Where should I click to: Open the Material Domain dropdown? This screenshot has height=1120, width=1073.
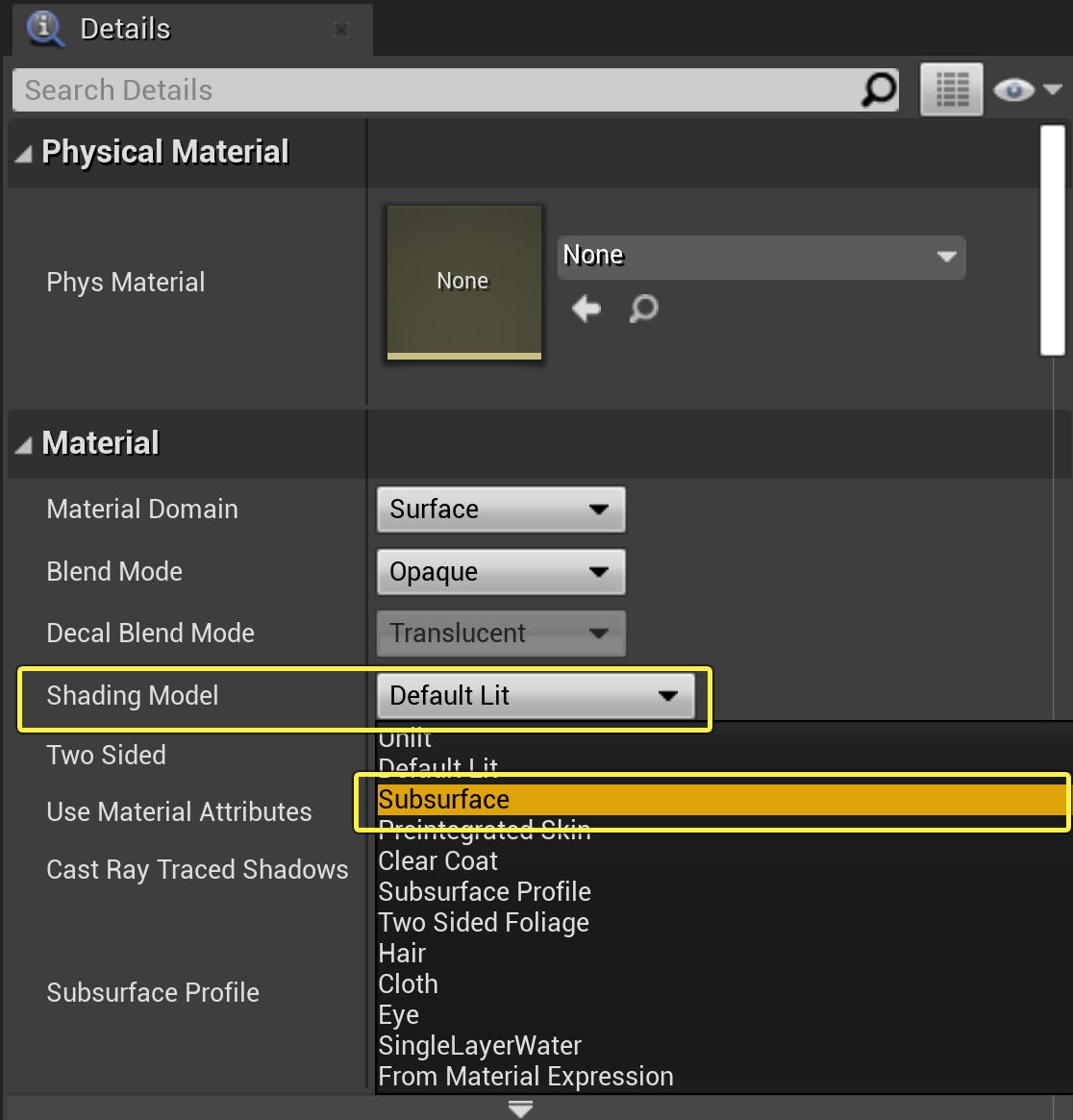[500, 510]
